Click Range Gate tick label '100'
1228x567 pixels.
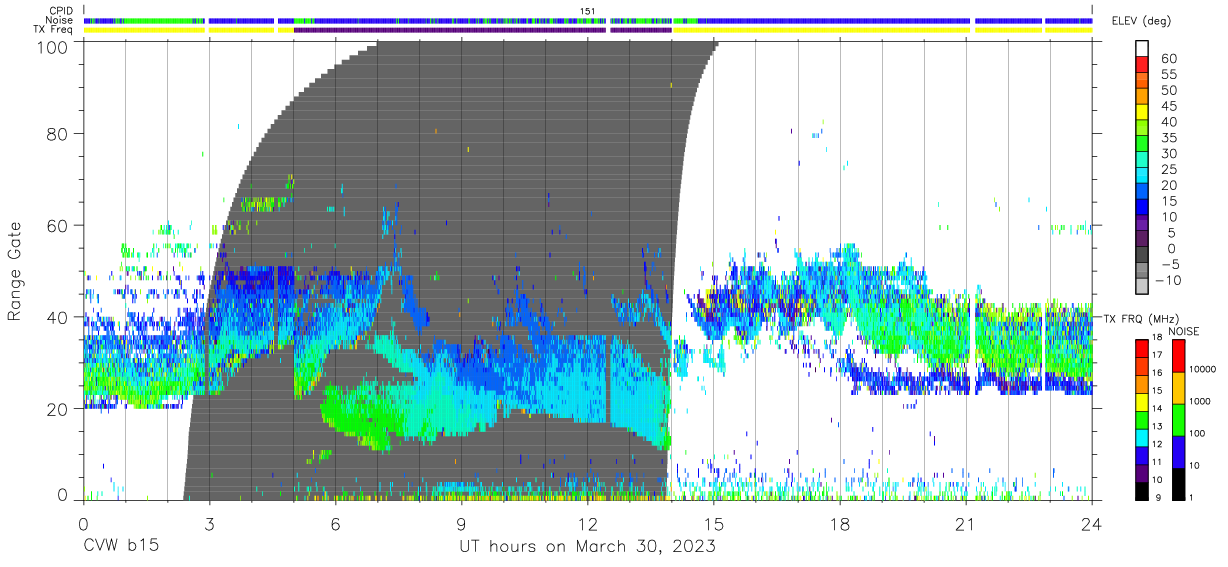tap(52, 46)
